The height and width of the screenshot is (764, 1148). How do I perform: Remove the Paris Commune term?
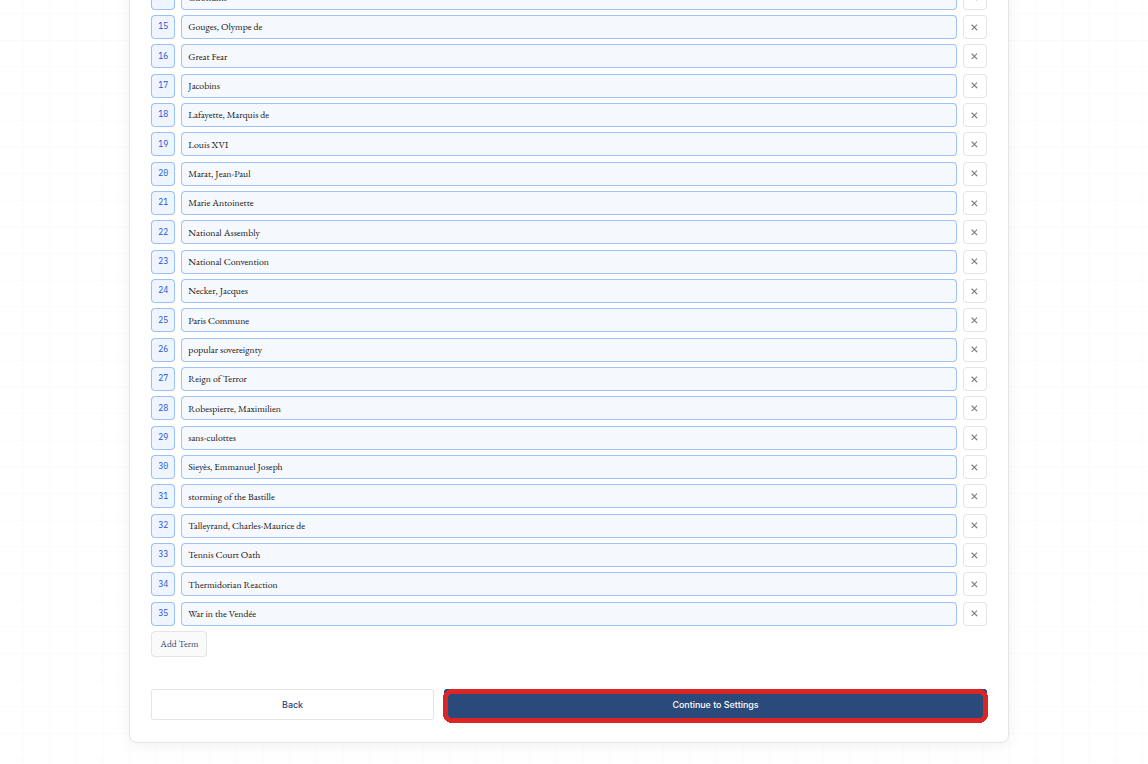click(974, 321)
